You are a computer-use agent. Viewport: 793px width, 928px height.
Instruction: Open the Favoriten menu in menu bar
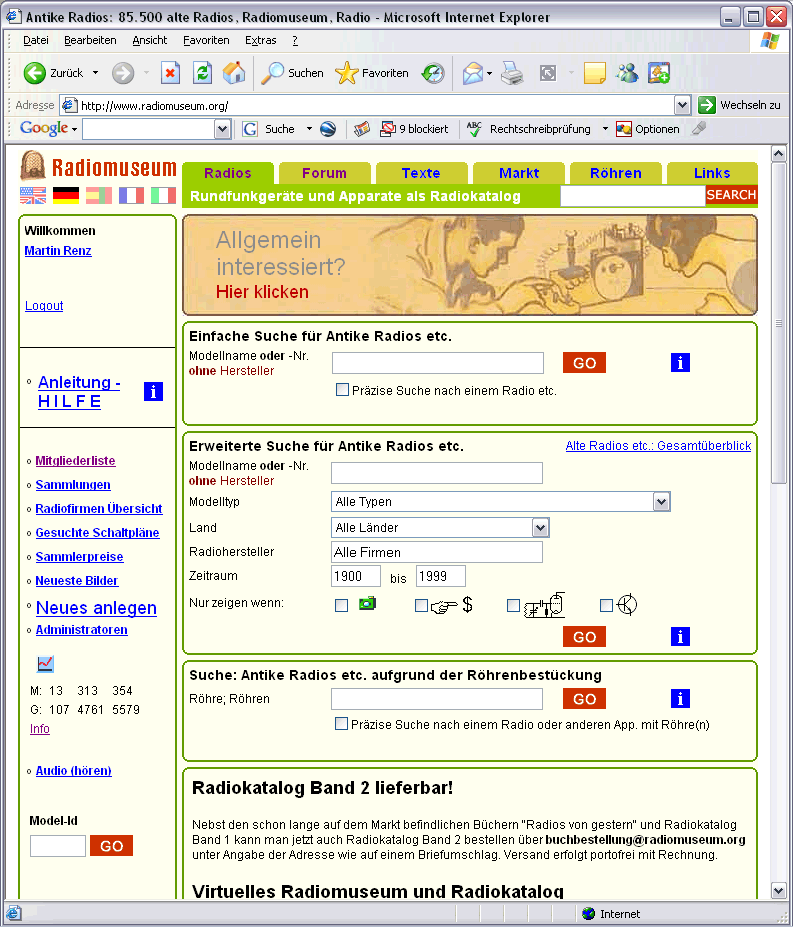point(206,40)
